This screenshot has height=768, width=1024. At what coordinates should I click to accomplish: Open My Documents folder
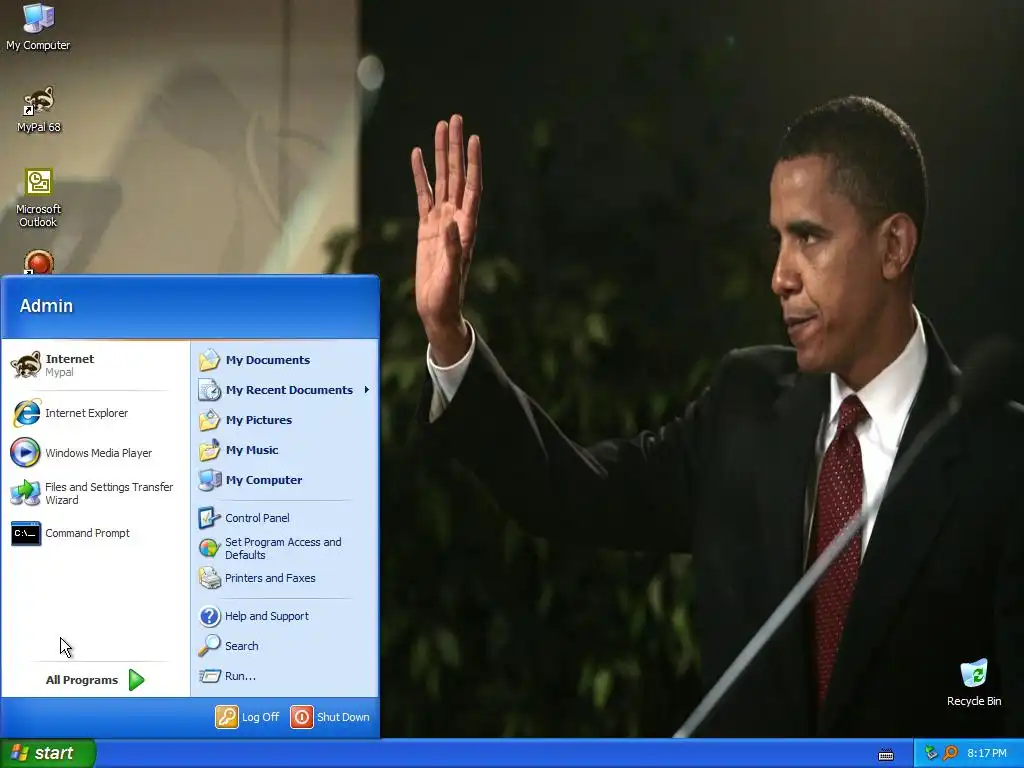click(285, 360)
